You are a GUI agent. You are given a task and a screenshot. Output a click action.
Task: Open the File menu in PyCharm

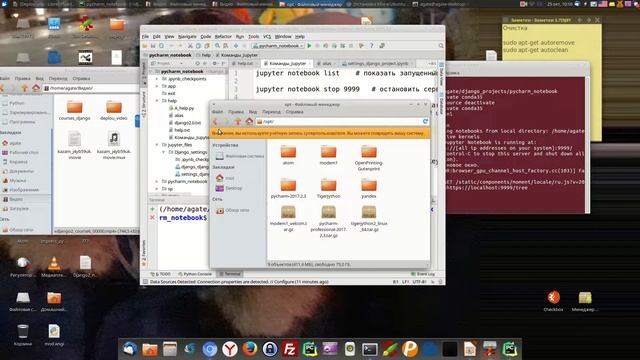click(x=145, y=36)
